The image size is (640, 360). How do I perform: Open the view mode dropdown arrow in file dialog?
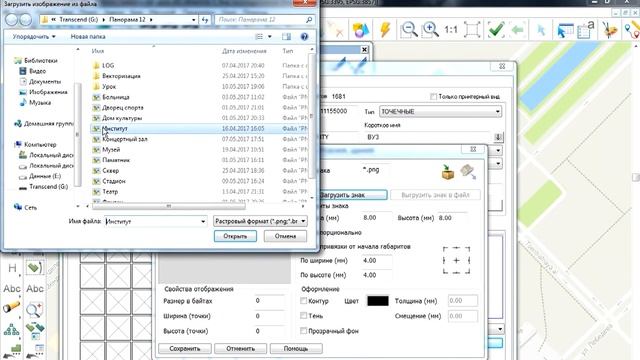[269, 37]
